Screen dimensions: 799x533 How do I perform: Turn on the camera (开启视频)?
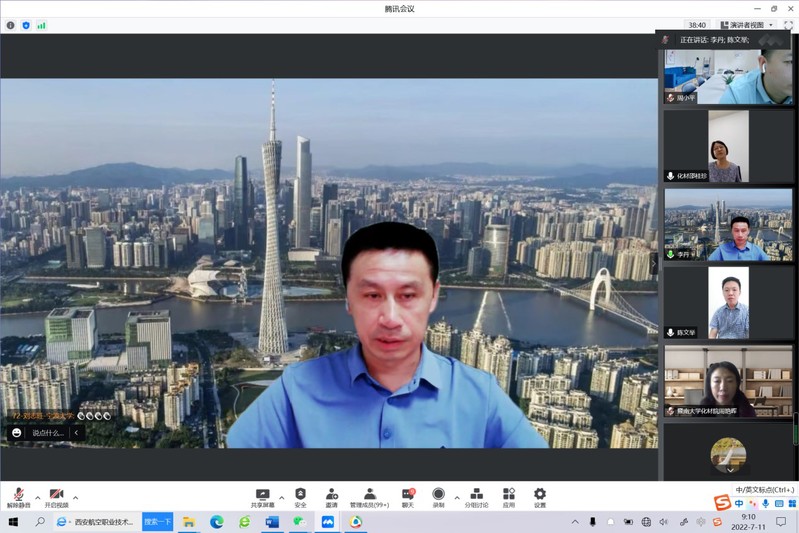pyautogui.click(x=56, y=497)
